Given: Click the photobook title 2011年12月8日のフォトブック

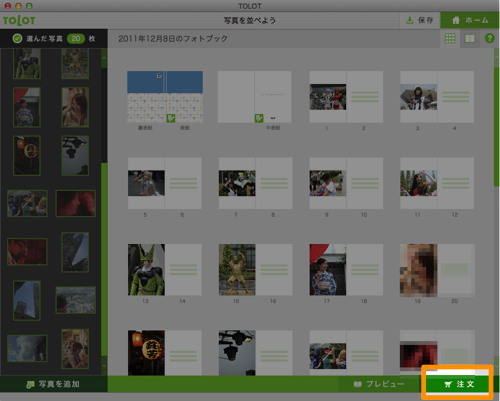Looking at the screenshot, I should click(173, 39).
